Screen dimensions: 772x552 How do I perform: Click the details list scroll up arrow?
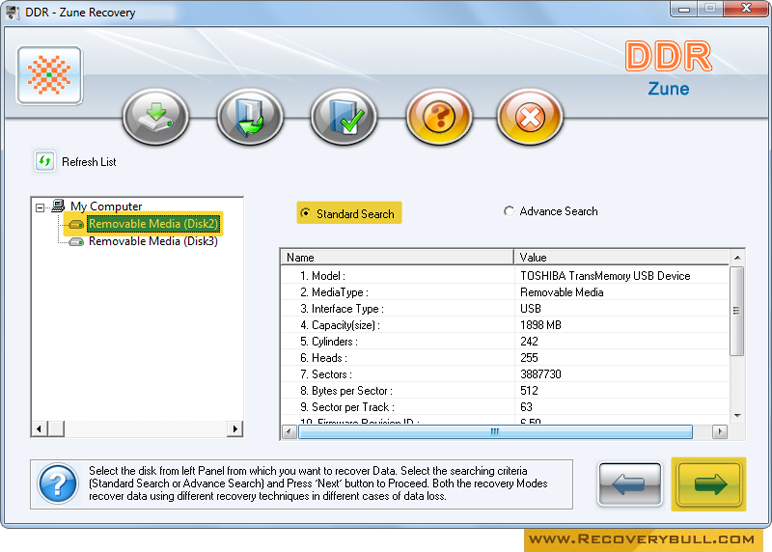click(737, 258)
